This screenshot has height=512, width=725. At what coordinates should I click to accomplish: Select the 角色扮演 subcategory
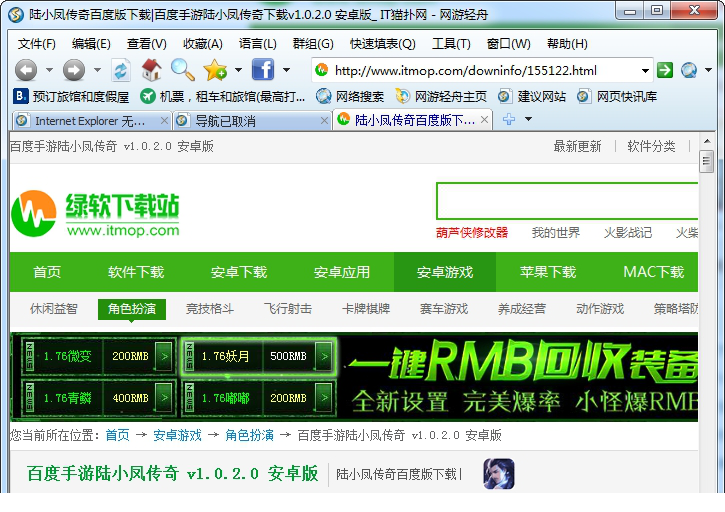click(132, 309)
